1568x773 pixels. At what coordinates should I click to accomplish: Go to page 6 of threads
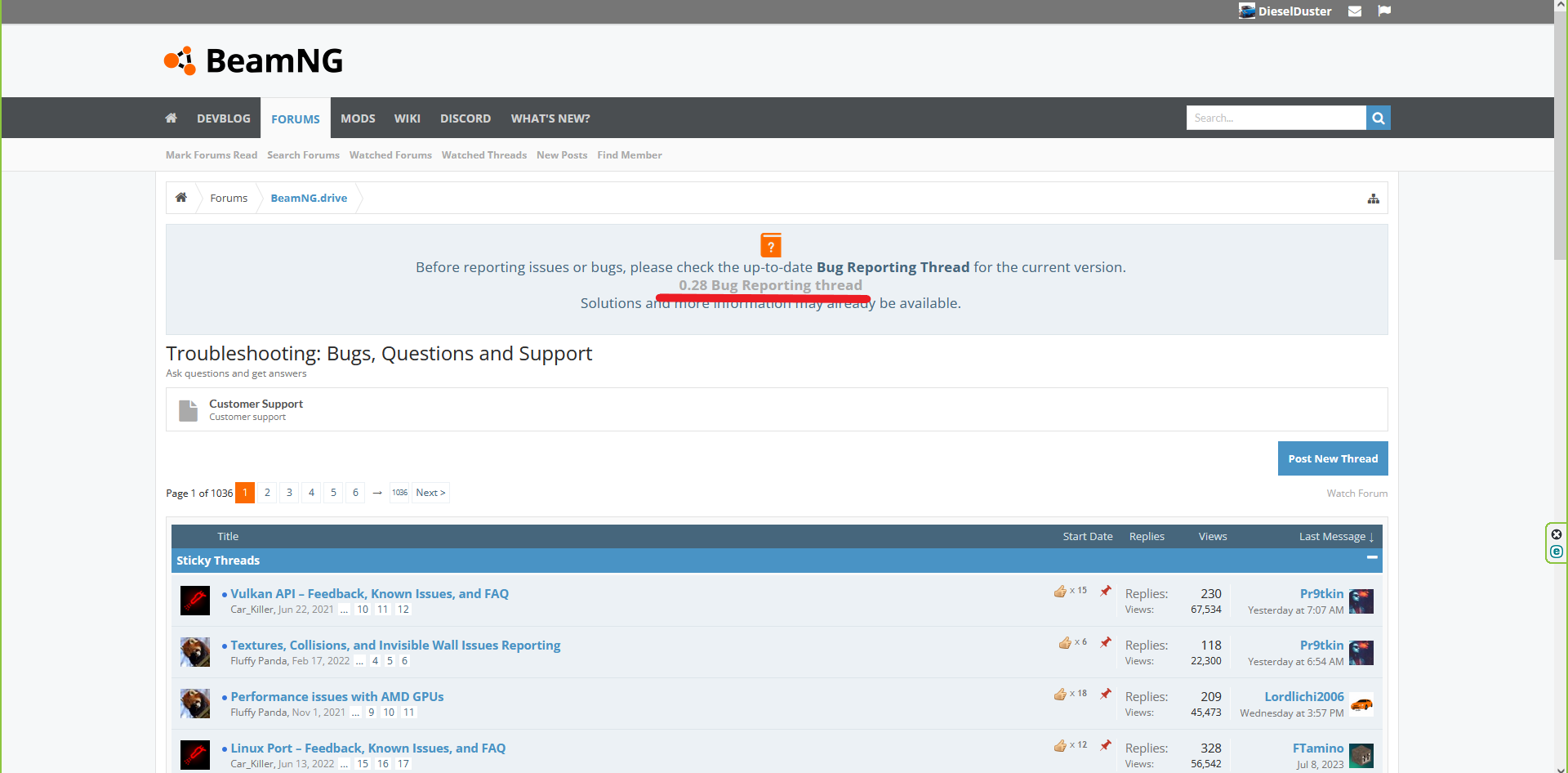pyautogui.click(x=355, y=493)
